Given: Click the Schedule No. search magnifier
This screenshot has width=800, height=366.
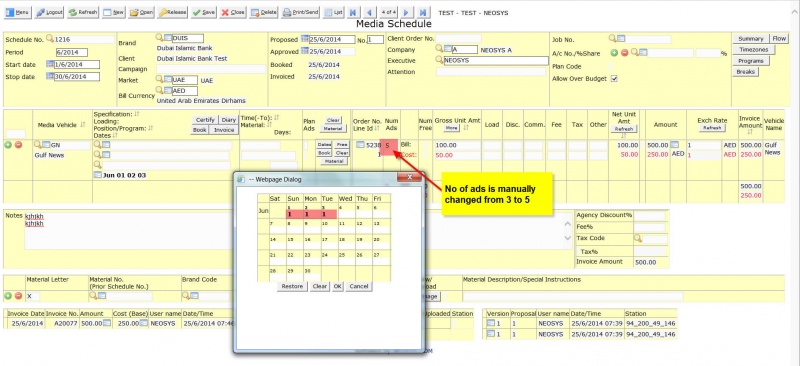Looking at the screenshot, I should pos(49,39).
